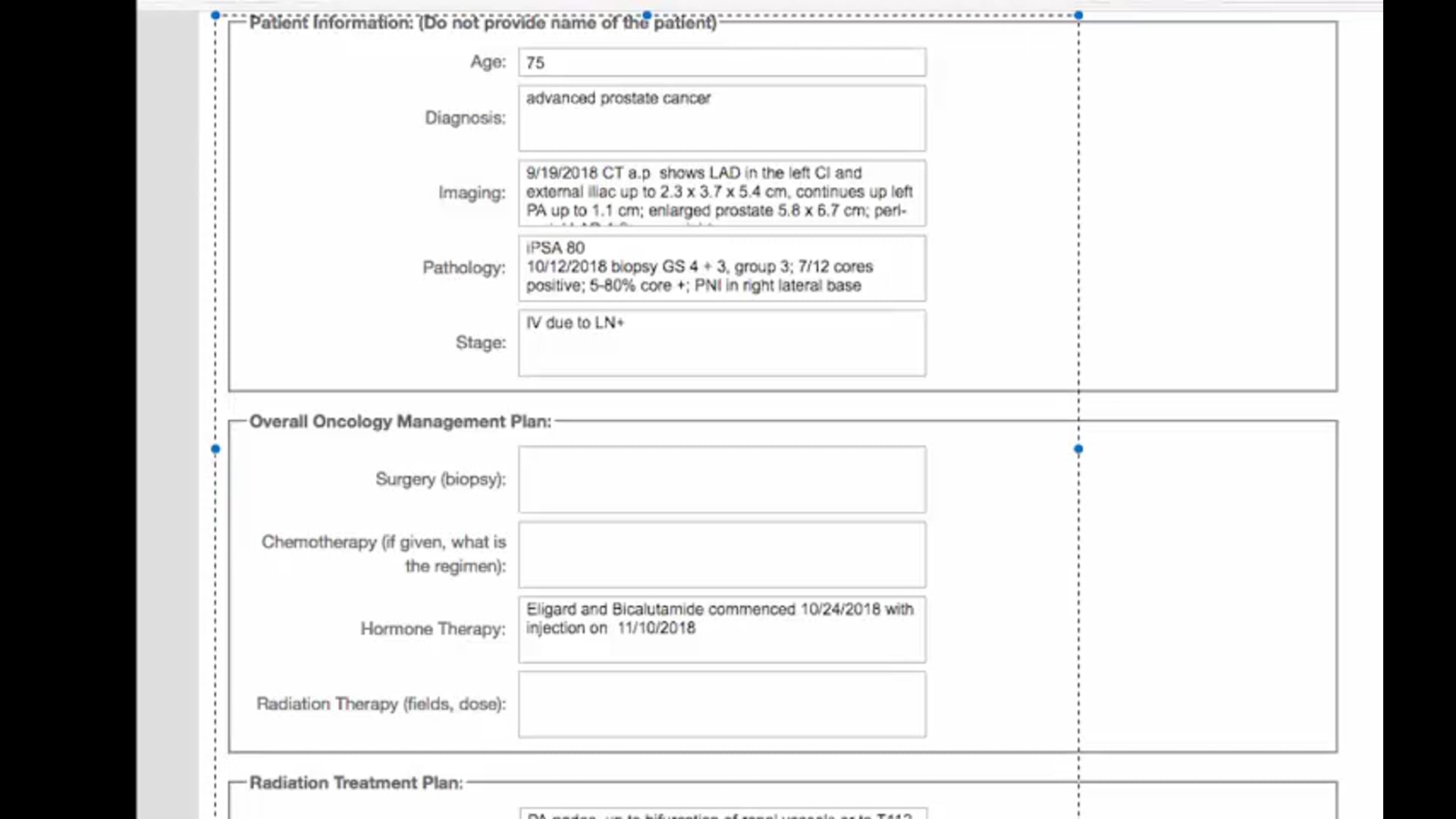Click the Overall Oncology Management Plan heading
This screenshot has height=819, width=1456.
point(400,422)
